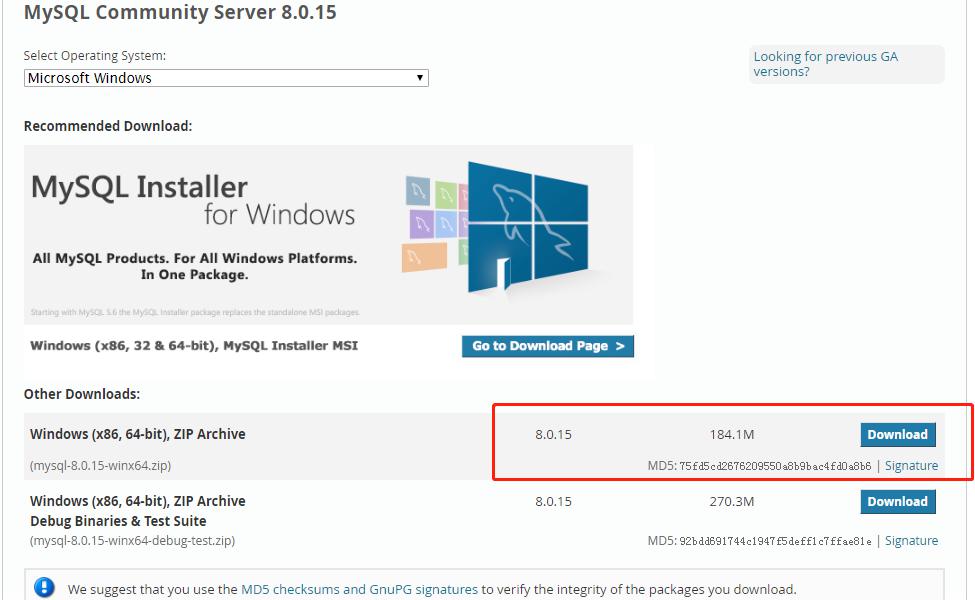Click the (mysql-8.0.15-winx64.zip) filename text

[x=100, y=465]
